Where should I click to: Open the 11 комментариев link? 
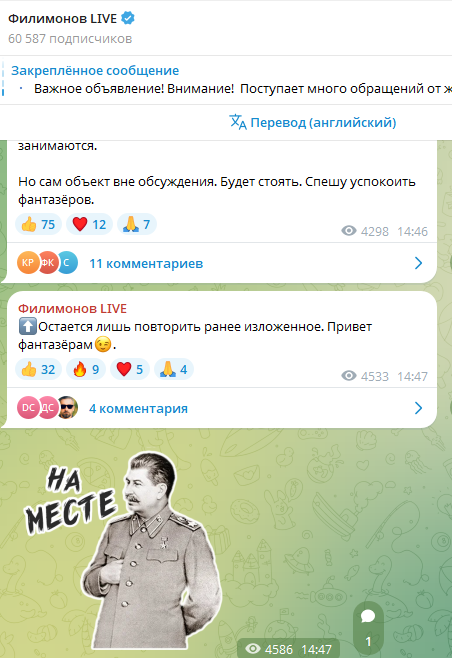coord(146,264)
